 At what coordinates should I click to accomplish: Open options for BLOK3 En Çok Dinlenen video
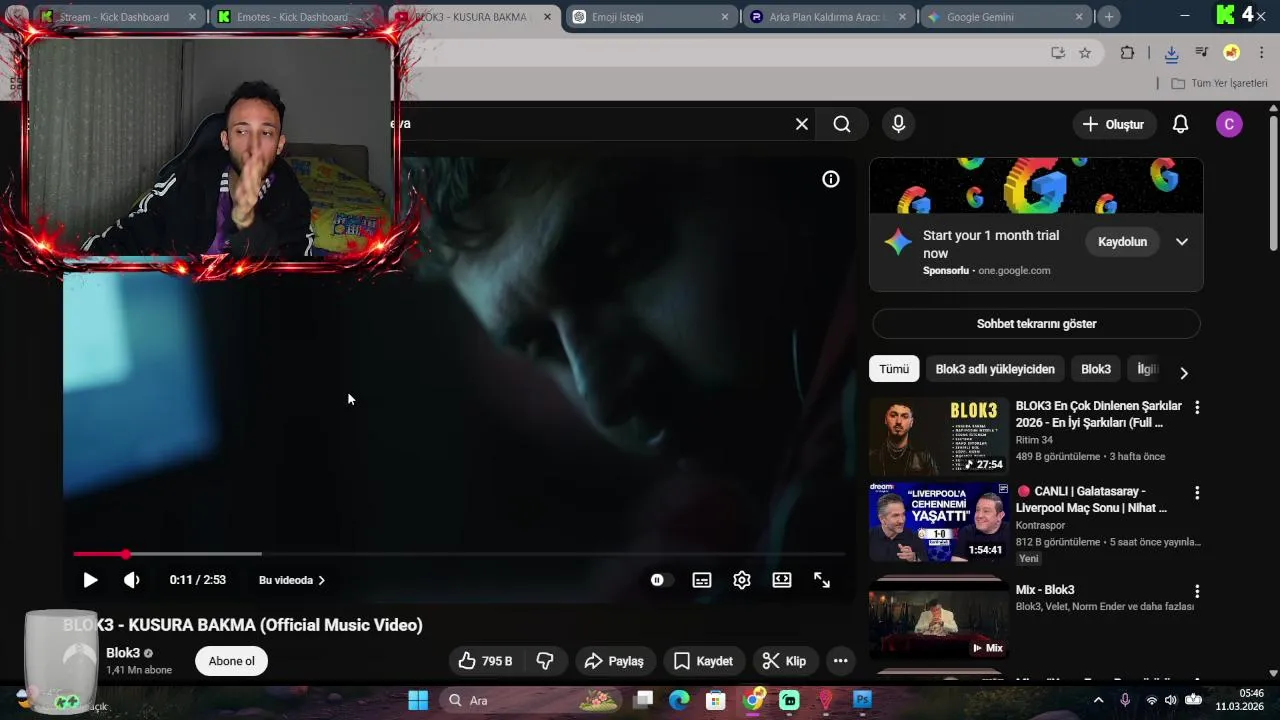pos(1197,408)
